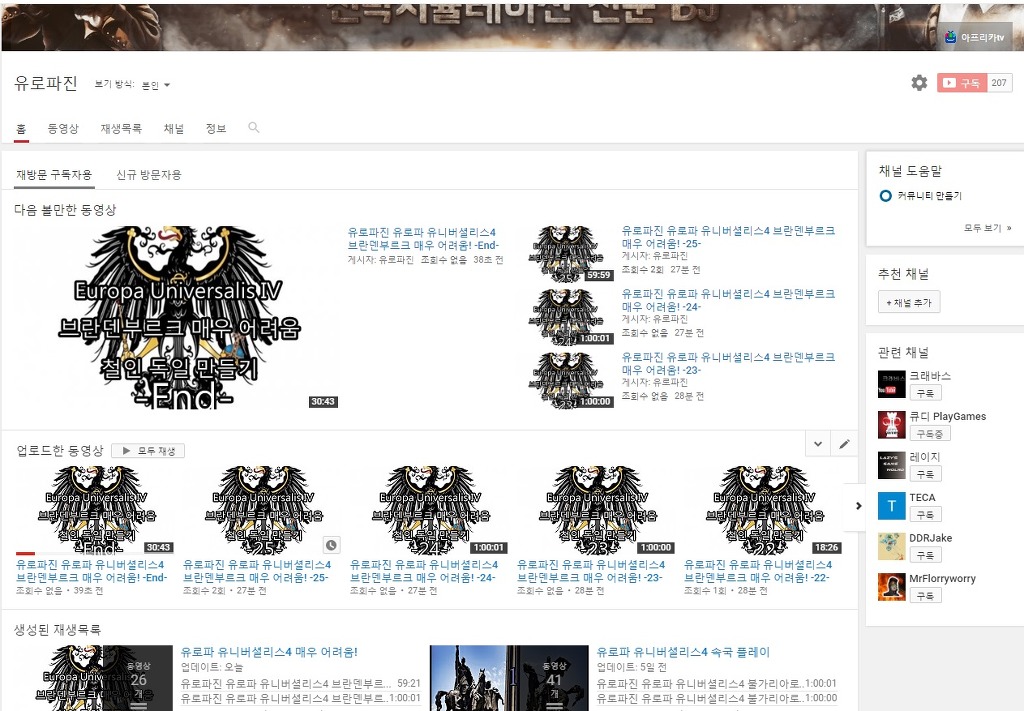This screenshot has width=1024, height=711.
Task: Switch to the 홈 tab
Action: point(21,129)
